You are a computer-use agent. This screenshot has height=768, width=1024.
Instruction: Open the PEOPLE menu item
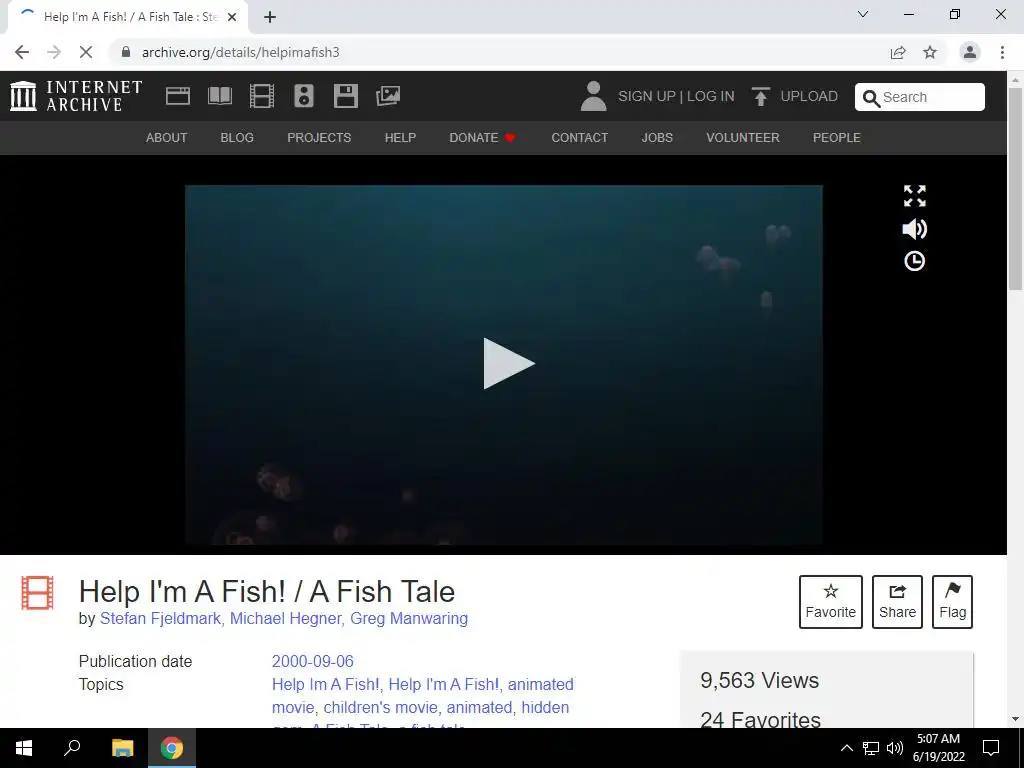click(x=837, y=138)
